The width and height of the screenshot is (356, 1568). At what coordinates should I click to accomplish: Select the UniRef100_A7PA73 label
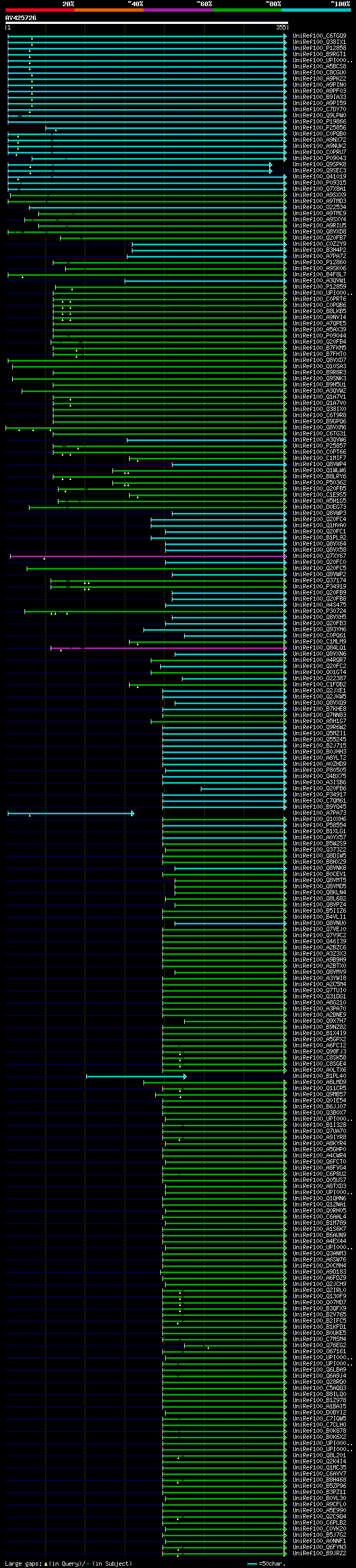(x=319, y=813)
